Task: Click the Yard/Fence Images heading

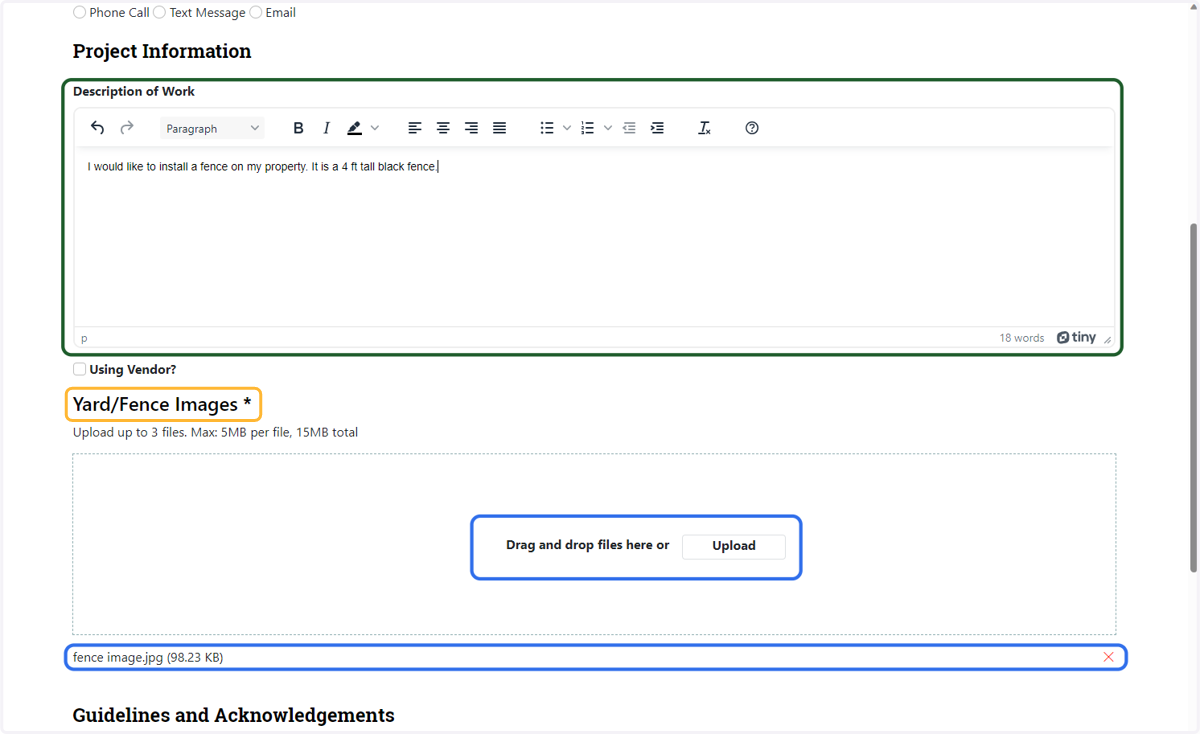Action: point(162,404)
